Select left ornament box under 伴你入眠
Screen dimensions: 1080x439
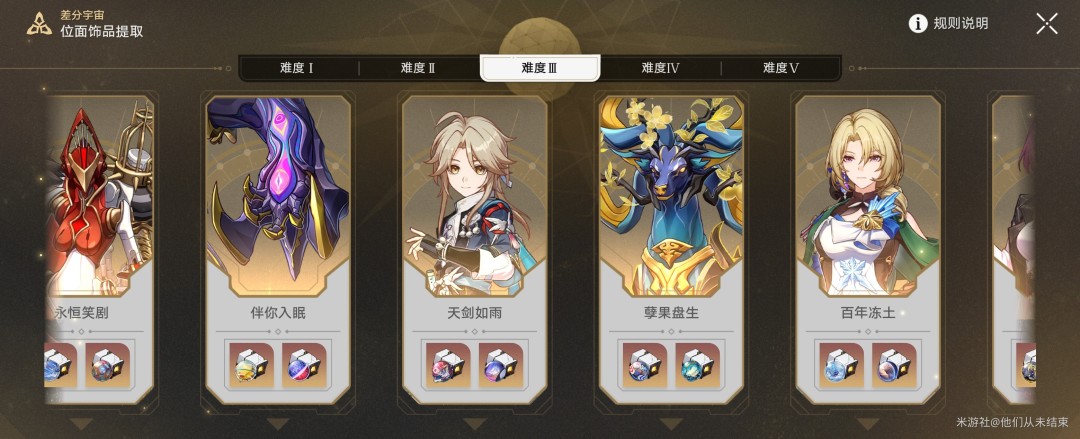tap(251, 365)
